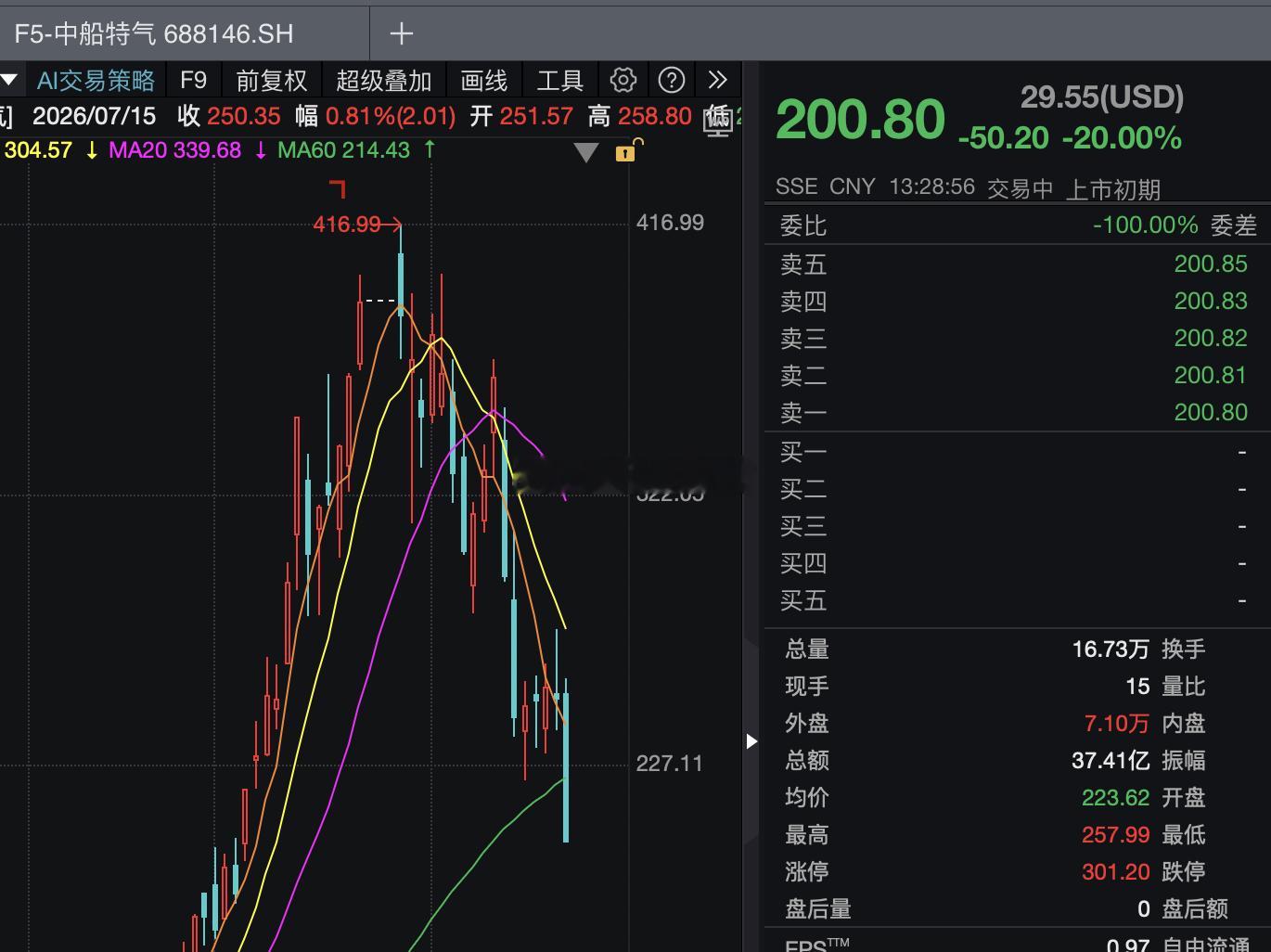Viewport: 1271px width, 952px height.
Task: Click the 现手 value 15
Action: coord(1137,687)
